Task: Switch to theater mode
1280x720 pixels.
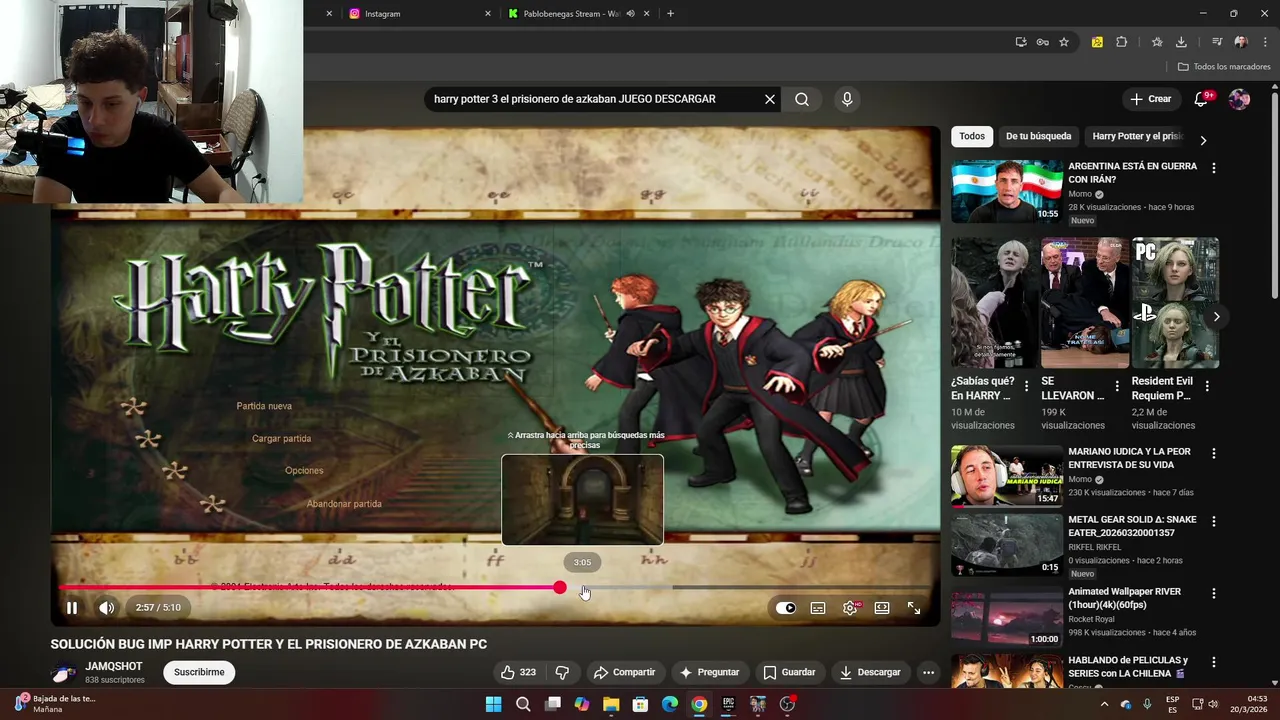Action: click(x=882, y=608)
